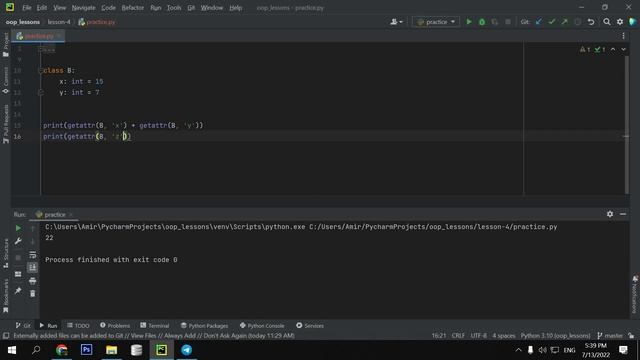
Task: Open the TODO tool window
Action: click(x=78, y=325)
